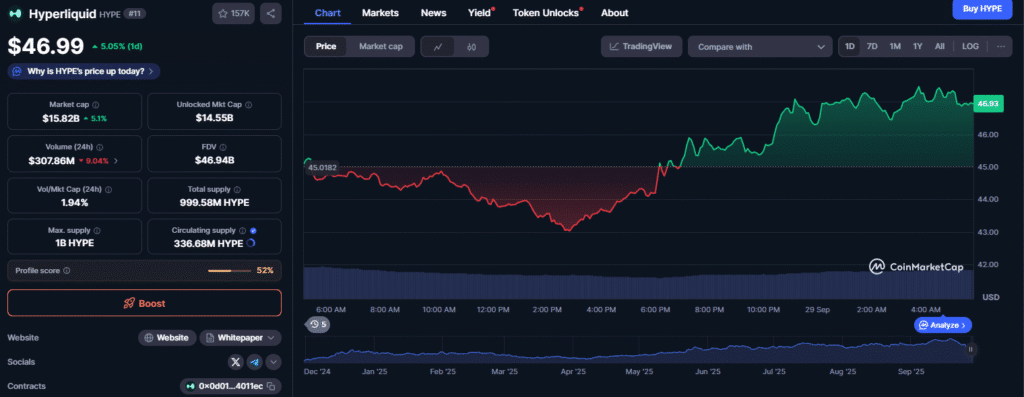Image resolution: width=1024 pixels, height=397 pixels.
Task: Open Total supply info icon
Action: pyautogui.click(x=236, y=189)
